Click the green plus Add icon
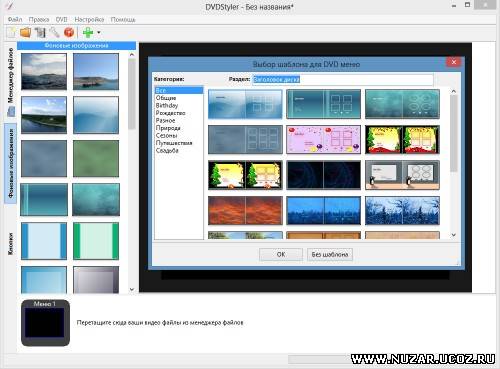The width and height of the screenshot is (500, 369). pos(88,32)
